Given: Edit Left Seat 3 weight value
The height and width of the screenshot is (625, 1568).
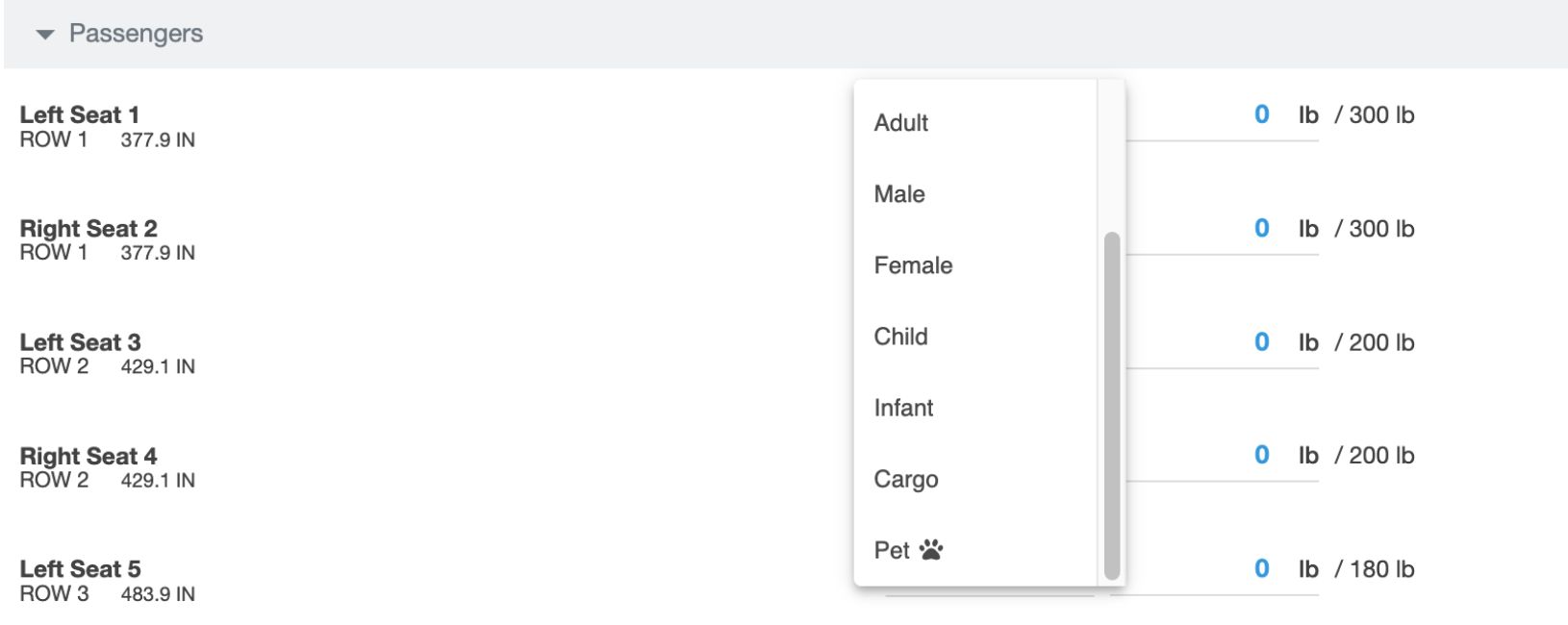Looking at the screenshot, I should pyautogui.click(x=1261, y=342).
